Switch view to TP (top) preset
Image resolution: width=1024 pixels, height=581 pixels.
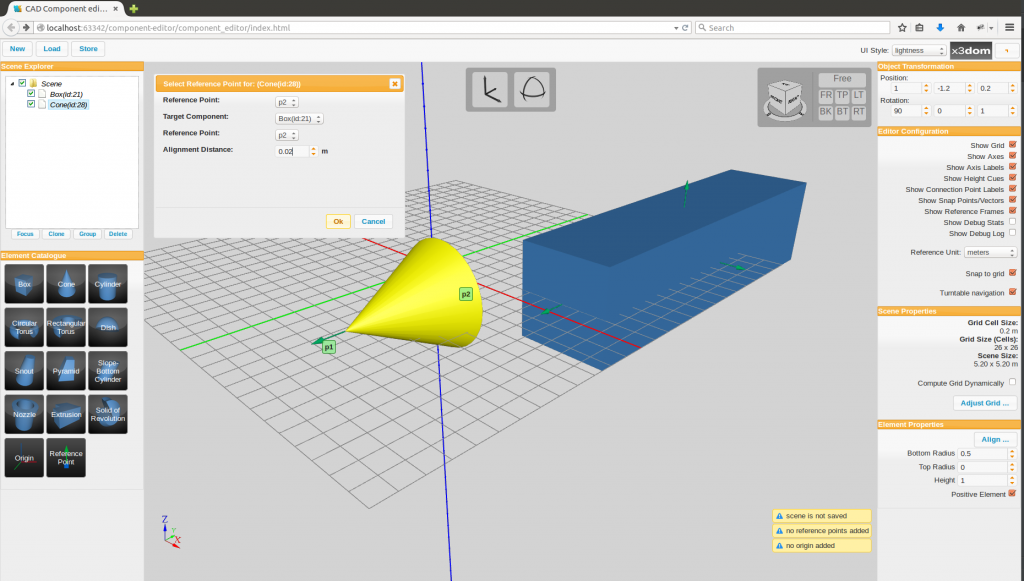(842, 95)
